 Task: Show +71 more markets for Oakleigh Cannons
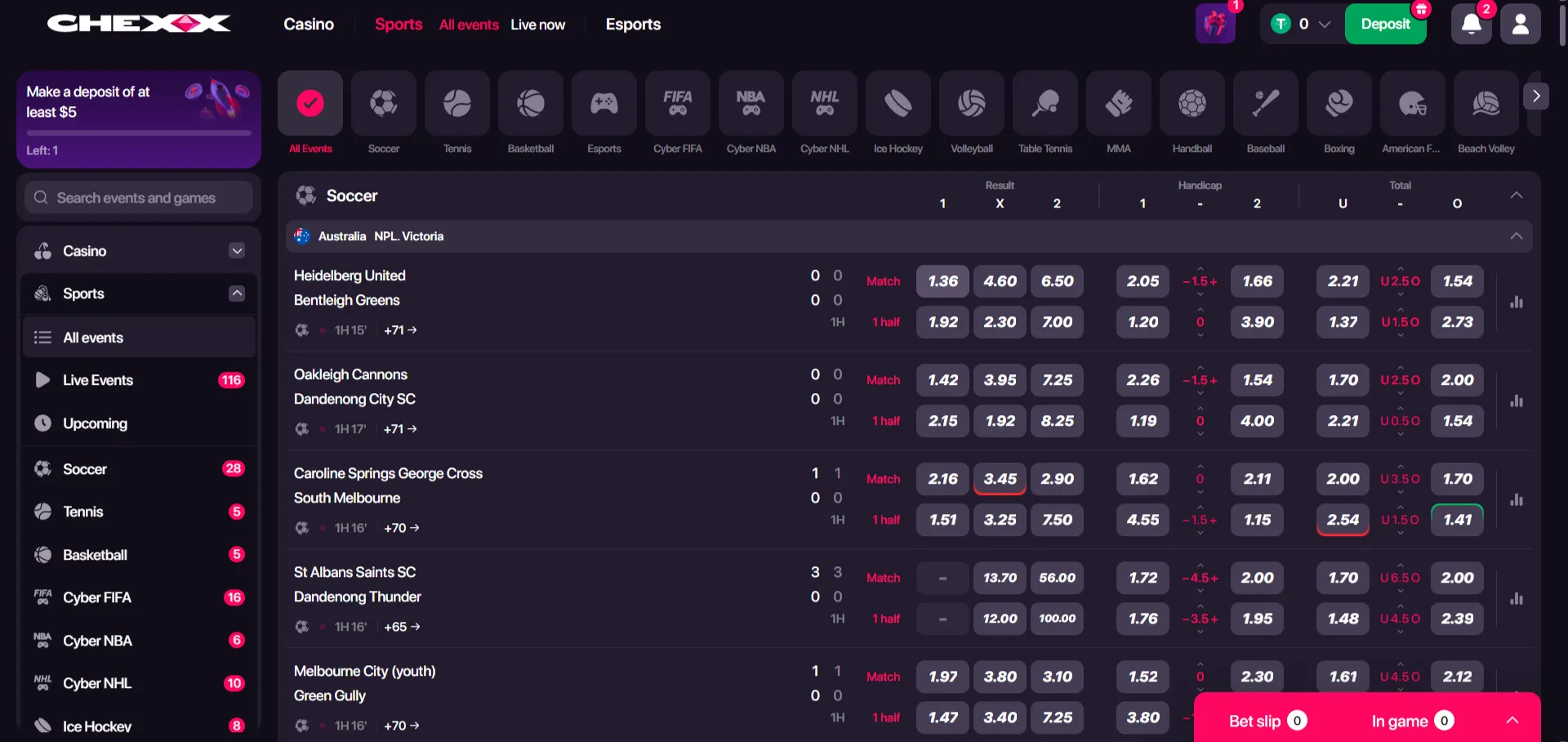tap(400, 429)
